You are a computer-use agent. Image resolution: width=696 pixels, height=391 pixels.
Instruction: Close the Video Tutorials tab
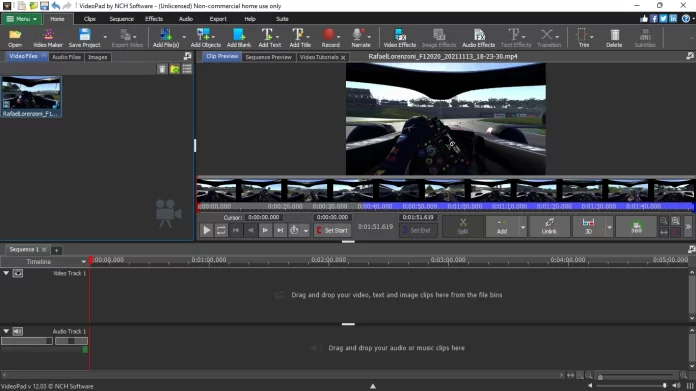343,57
